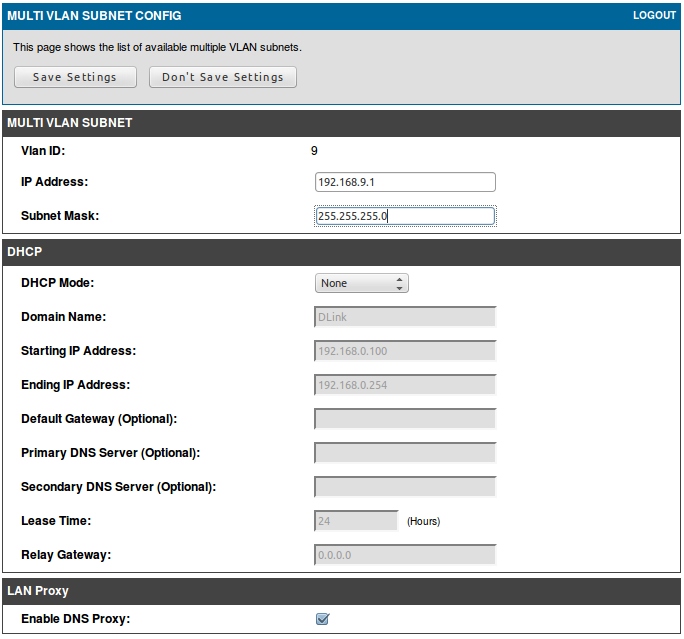This screenshot has height=639, width=684.
Task: Click into the Subnet Mask field
Action: coord(405,216)
